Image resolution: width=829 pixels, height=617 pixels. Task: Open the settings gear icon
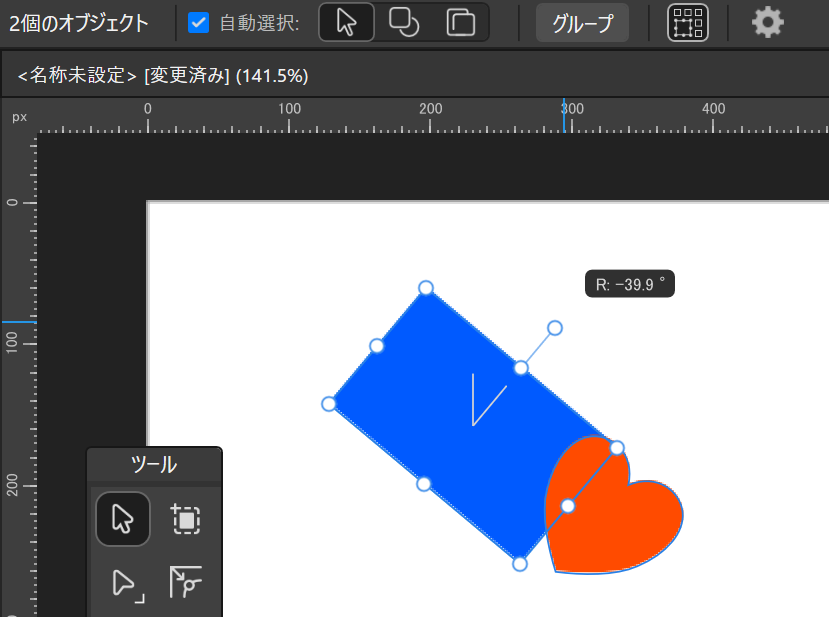[768, 22]
